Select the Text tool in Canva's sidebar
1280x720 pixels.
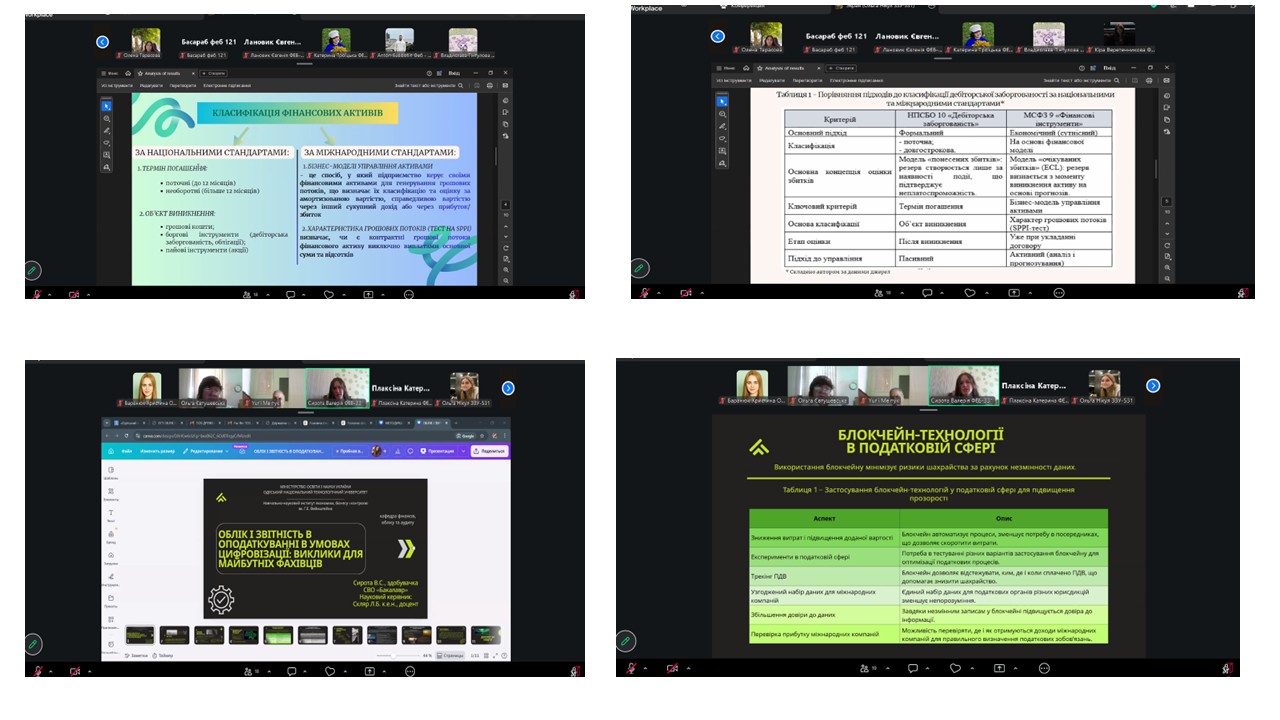pos(111,514)
